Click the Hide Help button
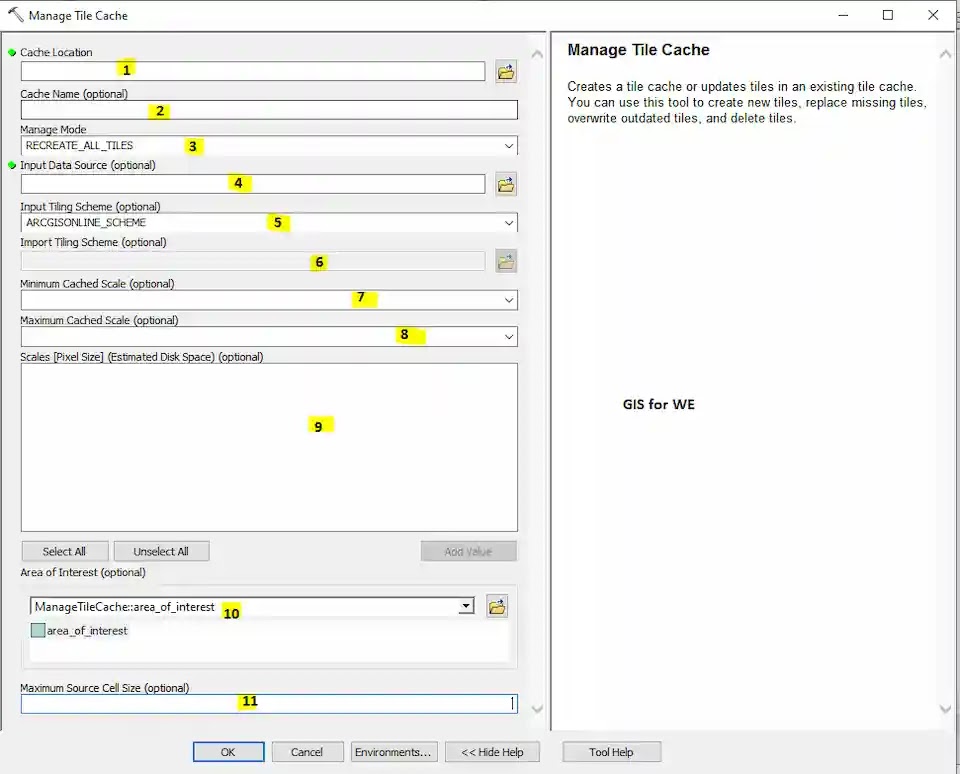 pyautogui.click(x=492, y=752)
